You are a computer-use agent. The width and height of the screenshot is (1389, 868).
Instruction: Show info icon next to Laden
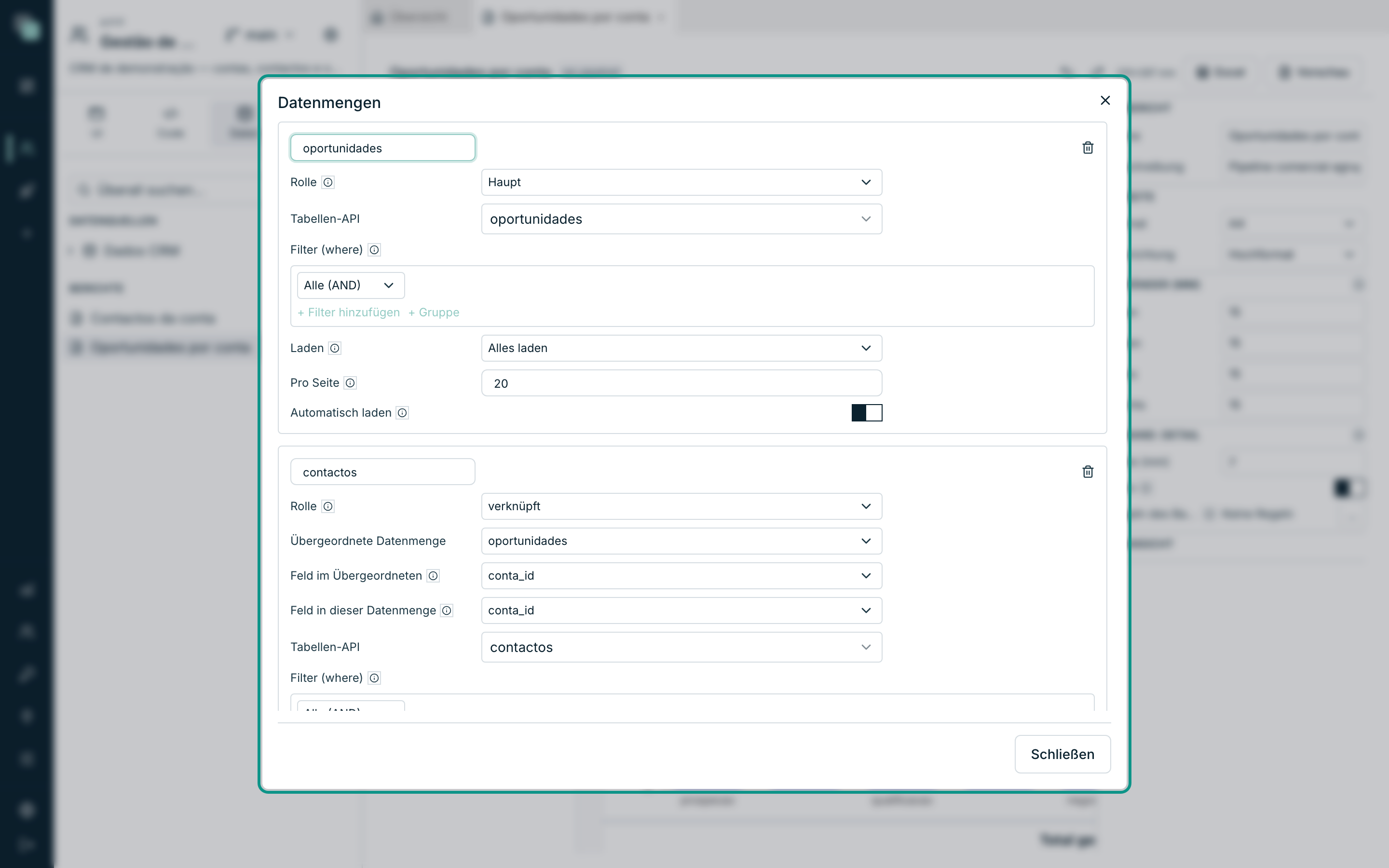click(335, 348)
